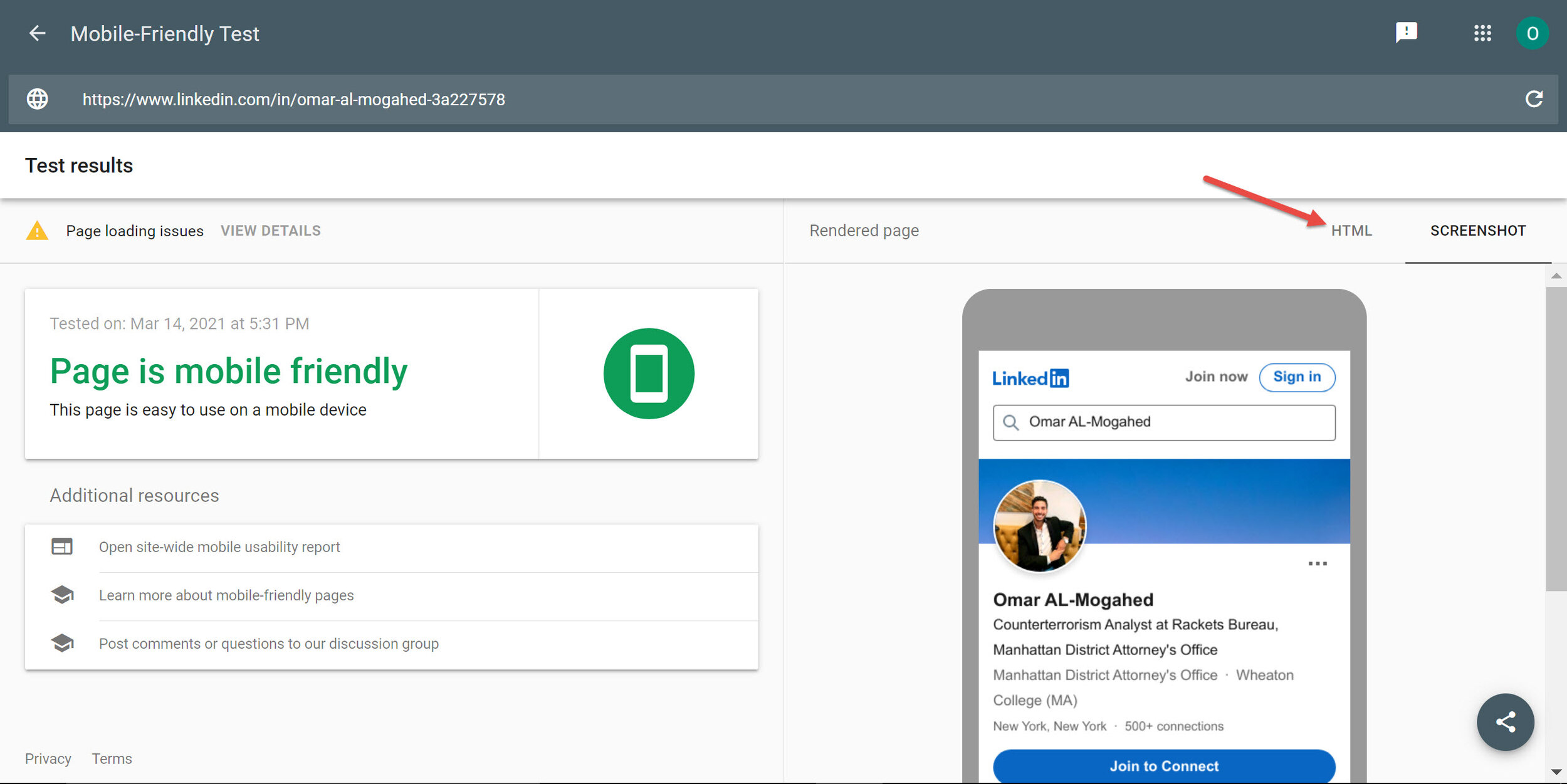Image resolution: width=1567 pixels, height=784 pixels.
Task: Click the URL field with the LinkedIn address
Action: 783,99
